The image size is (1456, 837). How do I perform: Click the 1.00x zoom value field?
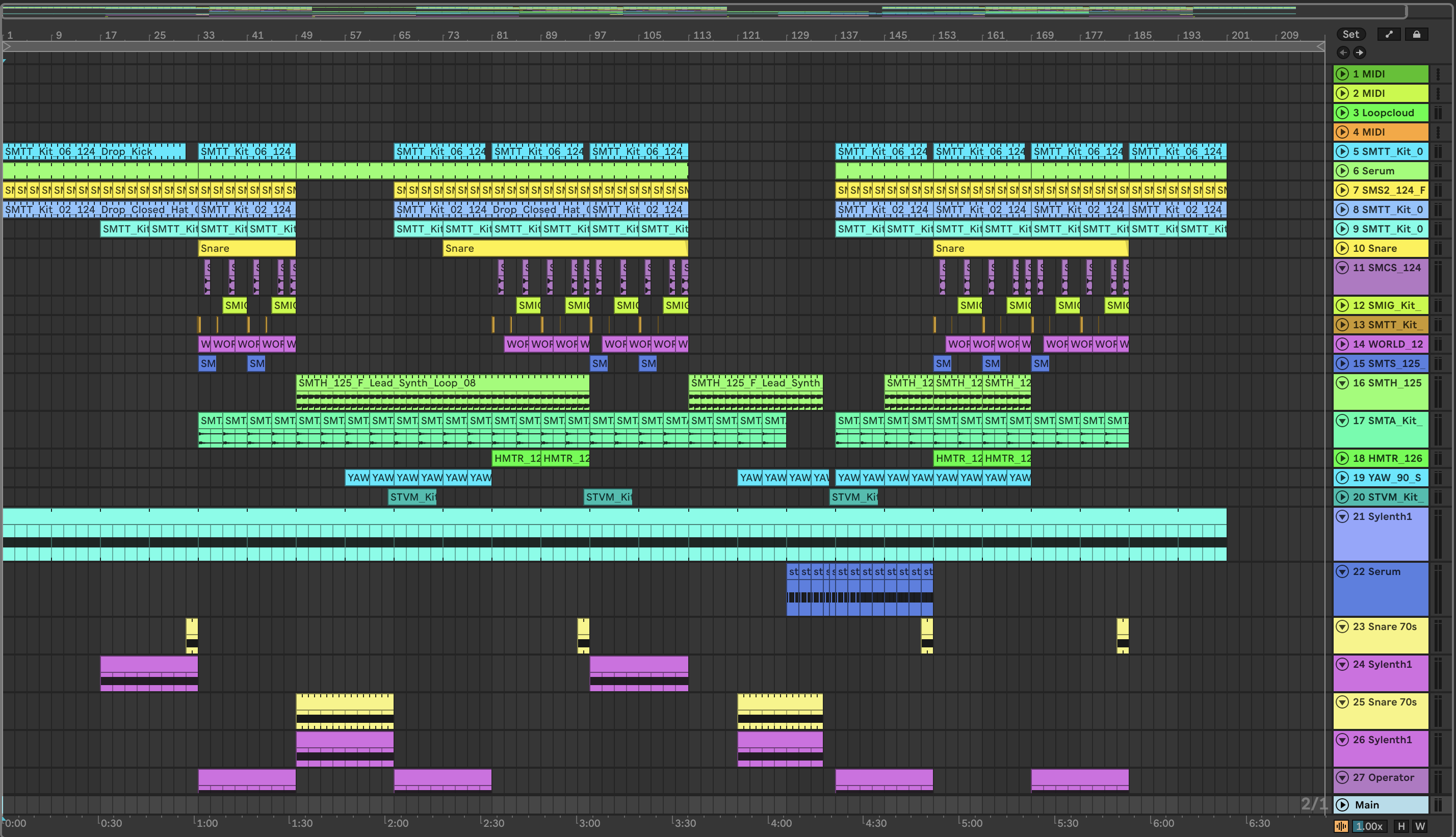(x=1369, y=826)
